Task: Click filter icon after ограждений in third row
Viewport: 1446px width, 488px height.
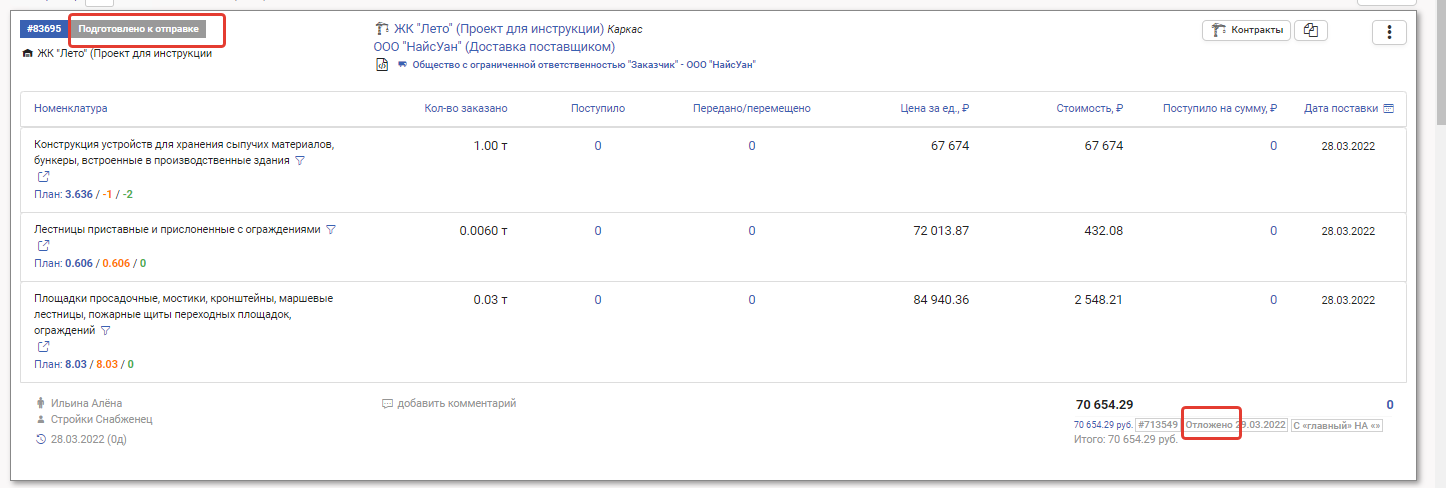Action: point(105,330)
